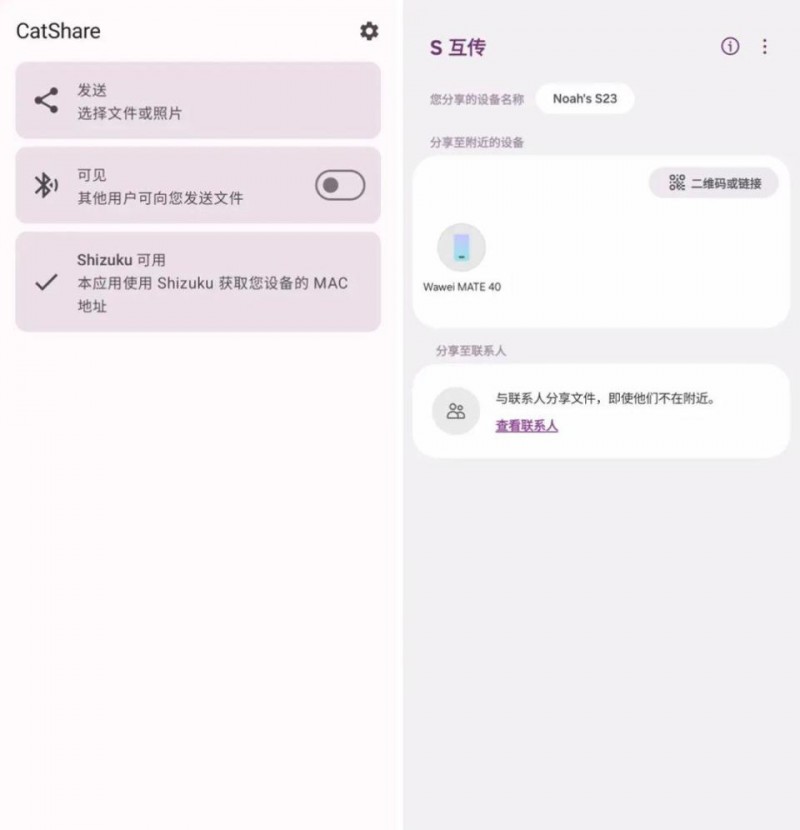Click the Bluetooth icon in 可见 card
The height and width of the screenshot is (830, 800).
click(46, 185)
